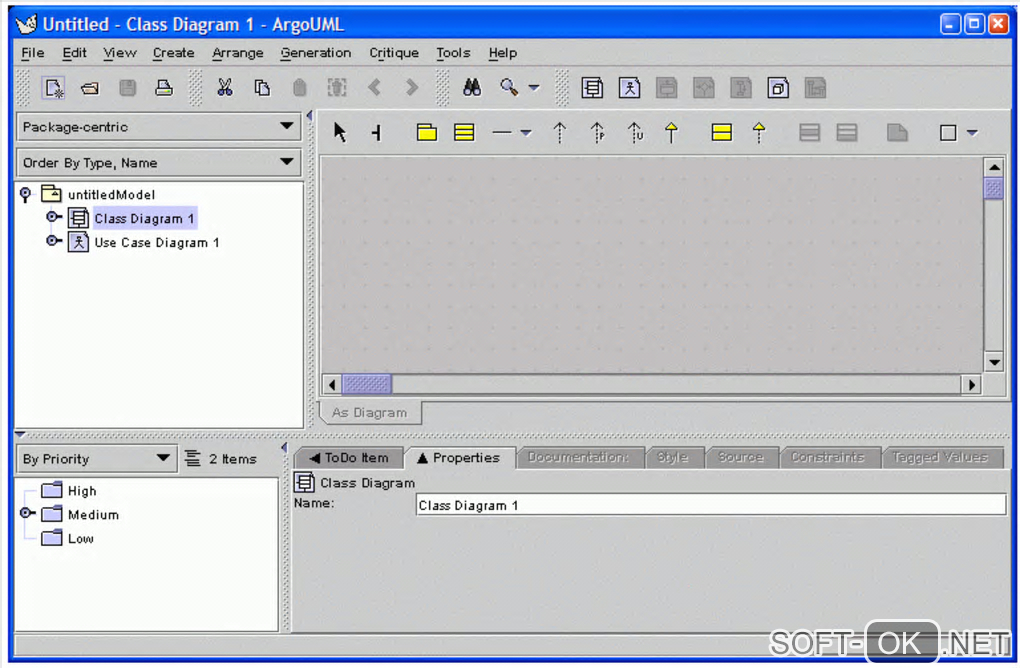Click the Name field showing Class Diagram 1
This screenshot has height=668, width=1020.
point(710,505)
